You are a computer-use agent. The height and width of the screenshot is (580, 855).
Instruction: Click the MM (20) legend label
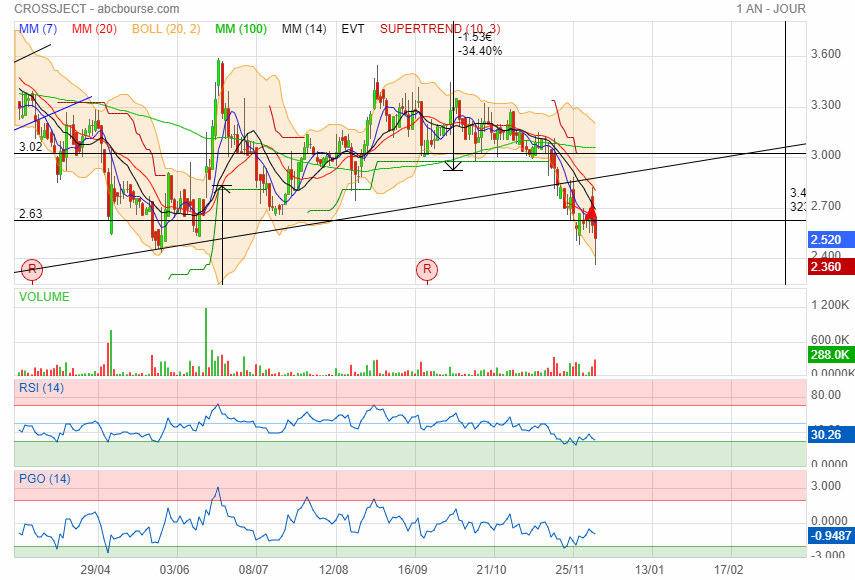[x=94, y=29]
